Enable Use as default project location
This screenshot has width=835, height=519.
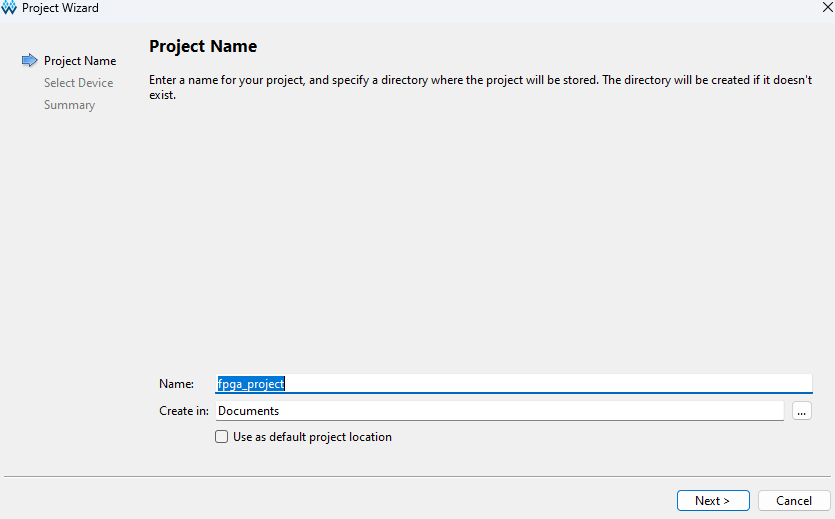coord(222,437)
